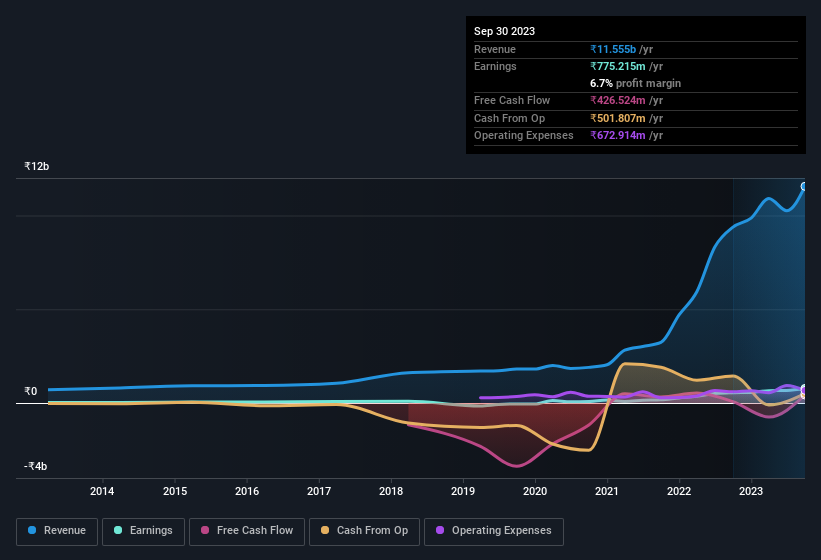Click the Revenue data point marker at Sep 2023
821x560 pixels.
coord(804,186)
